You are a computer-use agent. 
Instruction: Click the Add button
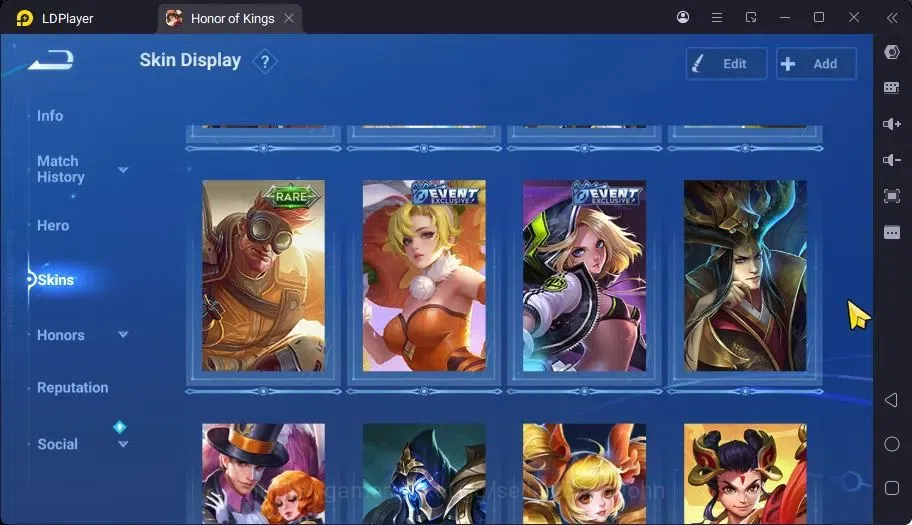point(816,63)
